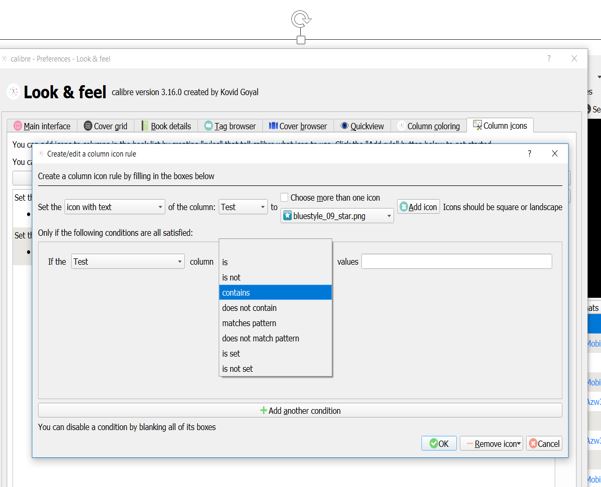Select 'does not contain' condition

click(x=275, y=308)
